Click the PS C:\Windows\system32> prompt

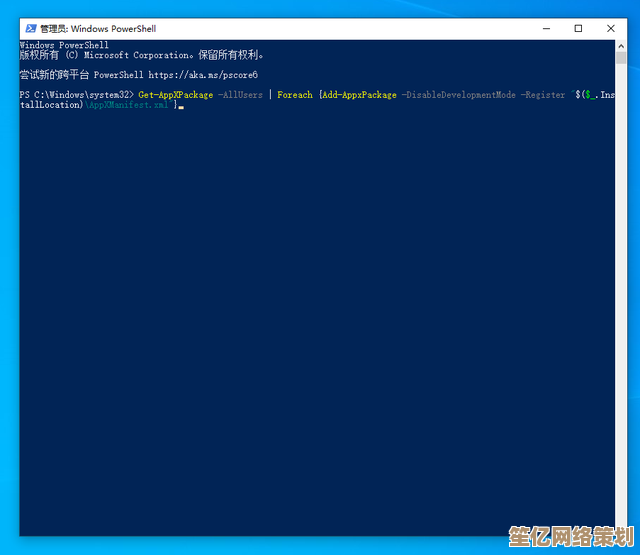(76, 95)
